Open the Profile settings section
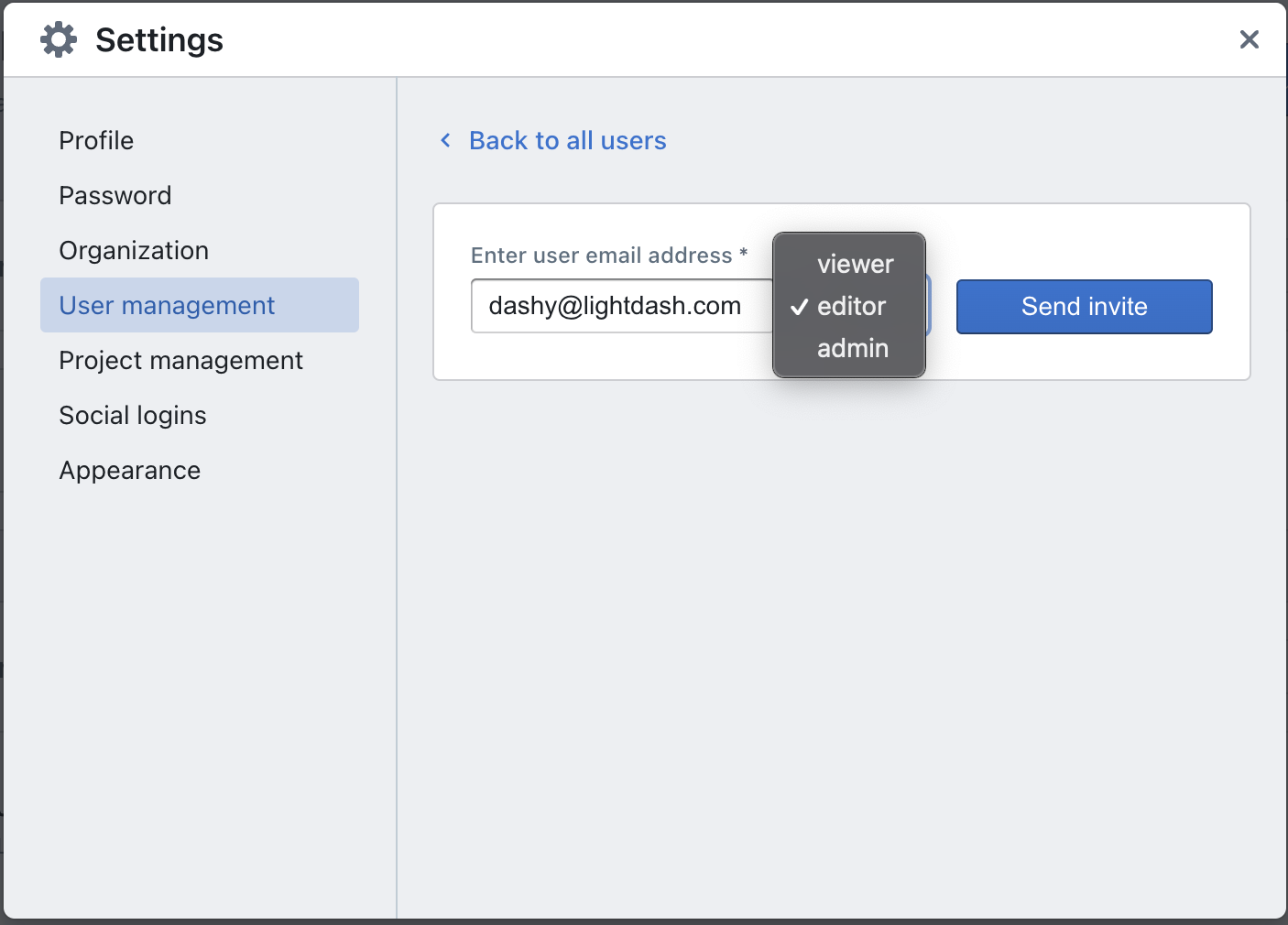Viewport: 1288px width, 925px height. [96, 140]
